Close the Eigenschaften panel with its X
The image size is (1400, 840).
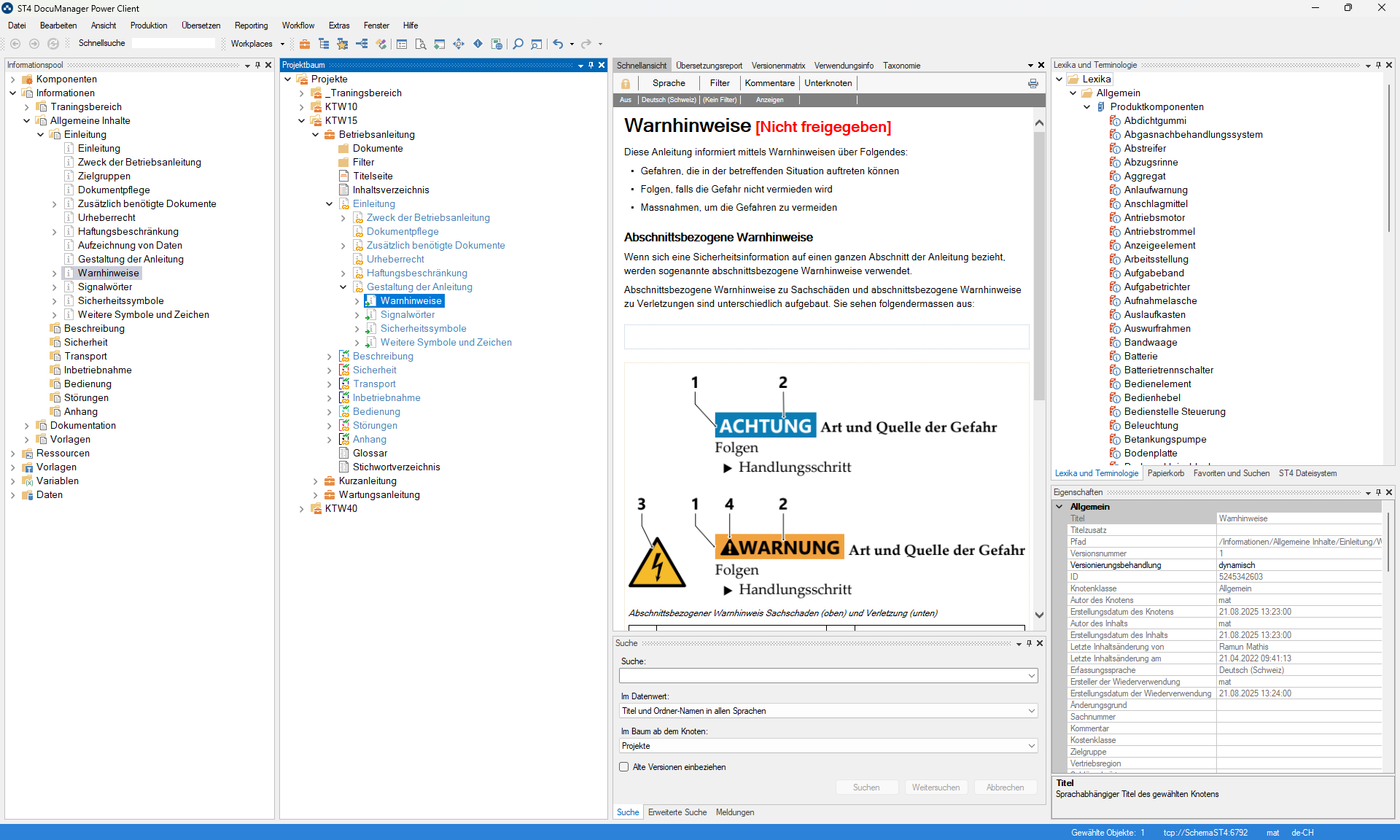click(1389, 492)
